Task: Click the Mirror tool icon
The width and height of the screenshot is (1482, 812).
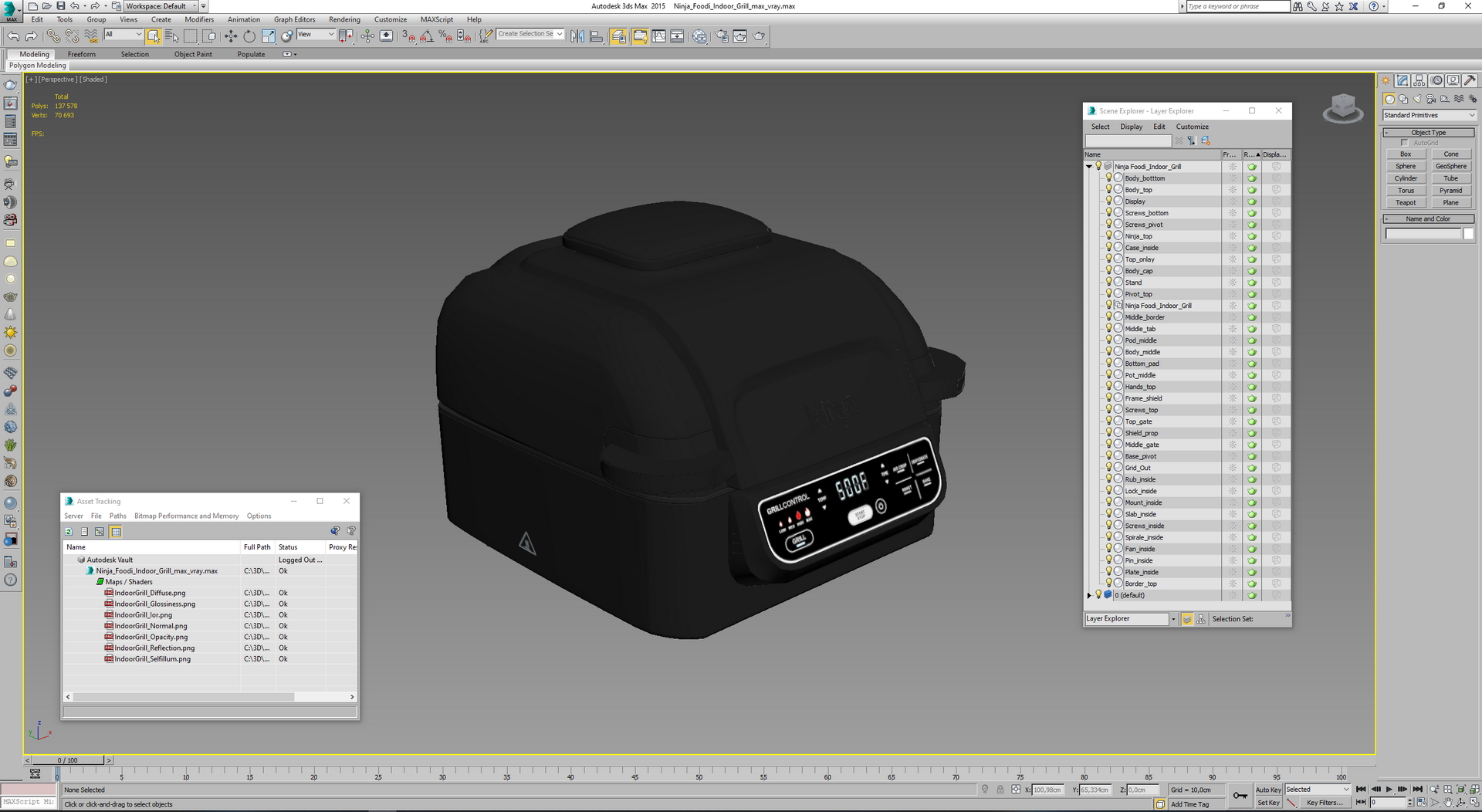Action: click(577, 36)
